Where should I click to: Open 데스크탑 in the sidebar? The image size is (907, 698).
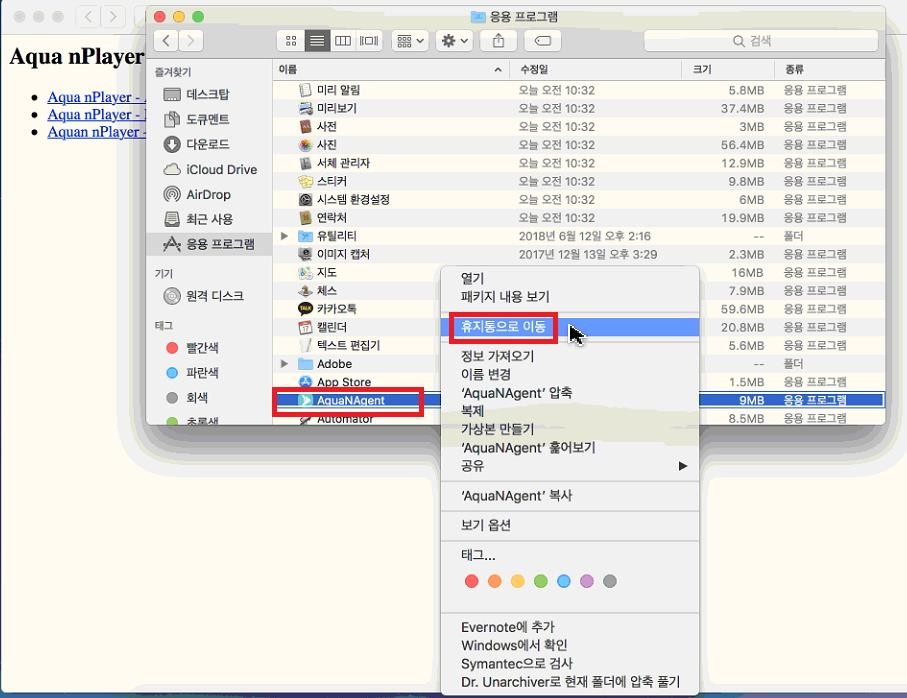[x=209, y=94]
